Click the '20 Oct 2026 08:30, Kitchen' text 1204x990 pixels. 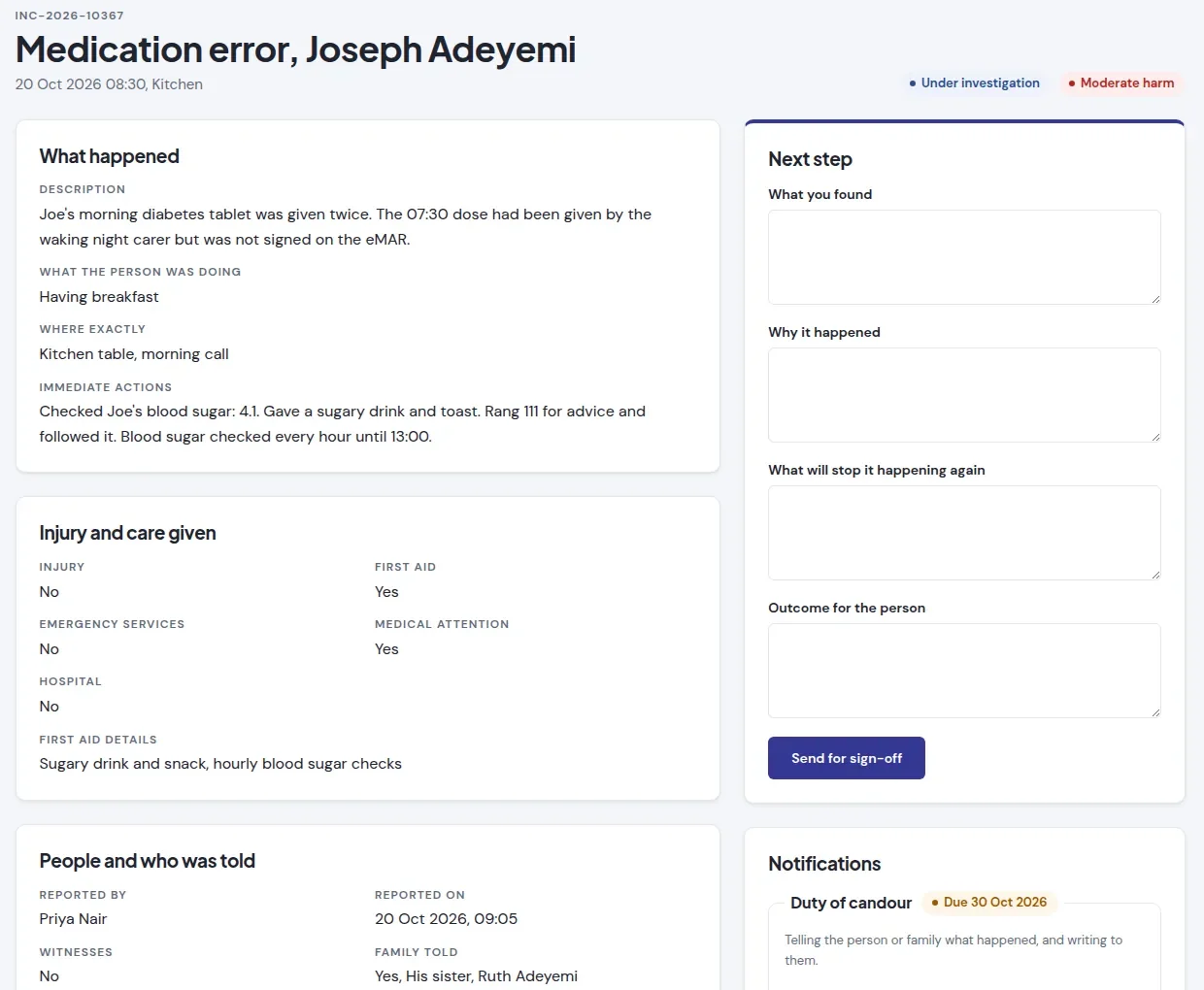point(109,84)
